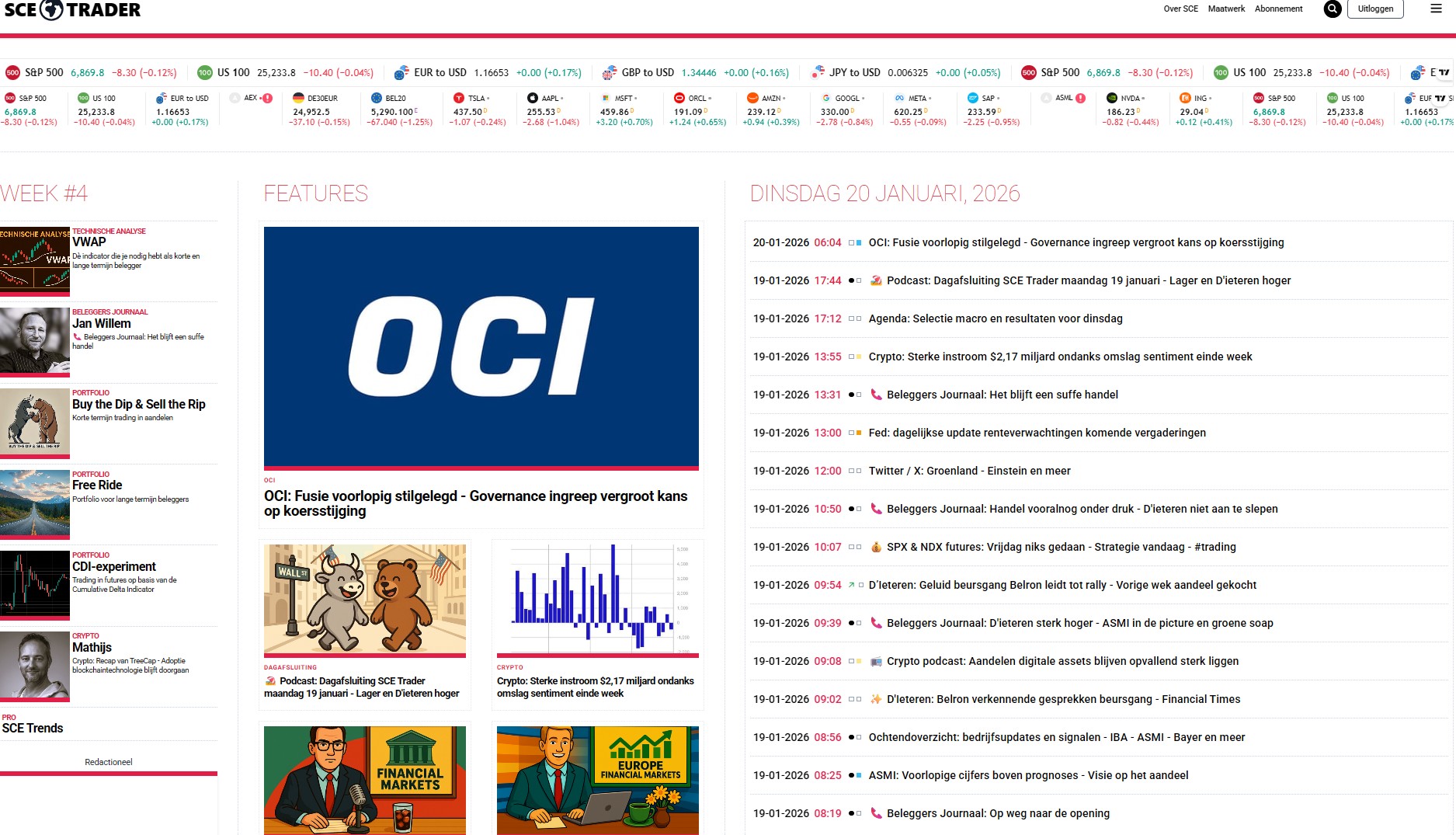Open 'Agenda: Selectie macro en resultaten voor dinsdag'
The image size is (1456, 835).
coord(996,318)
